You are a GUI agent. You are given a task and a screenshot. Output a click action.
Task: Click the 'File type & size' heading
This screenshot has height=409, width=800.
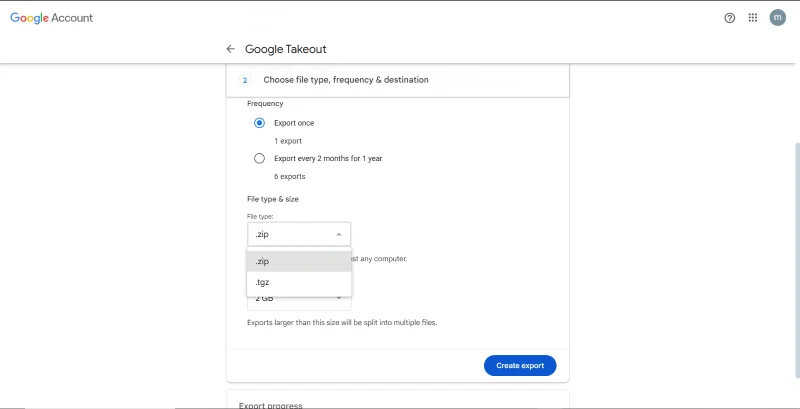(273, 199)
